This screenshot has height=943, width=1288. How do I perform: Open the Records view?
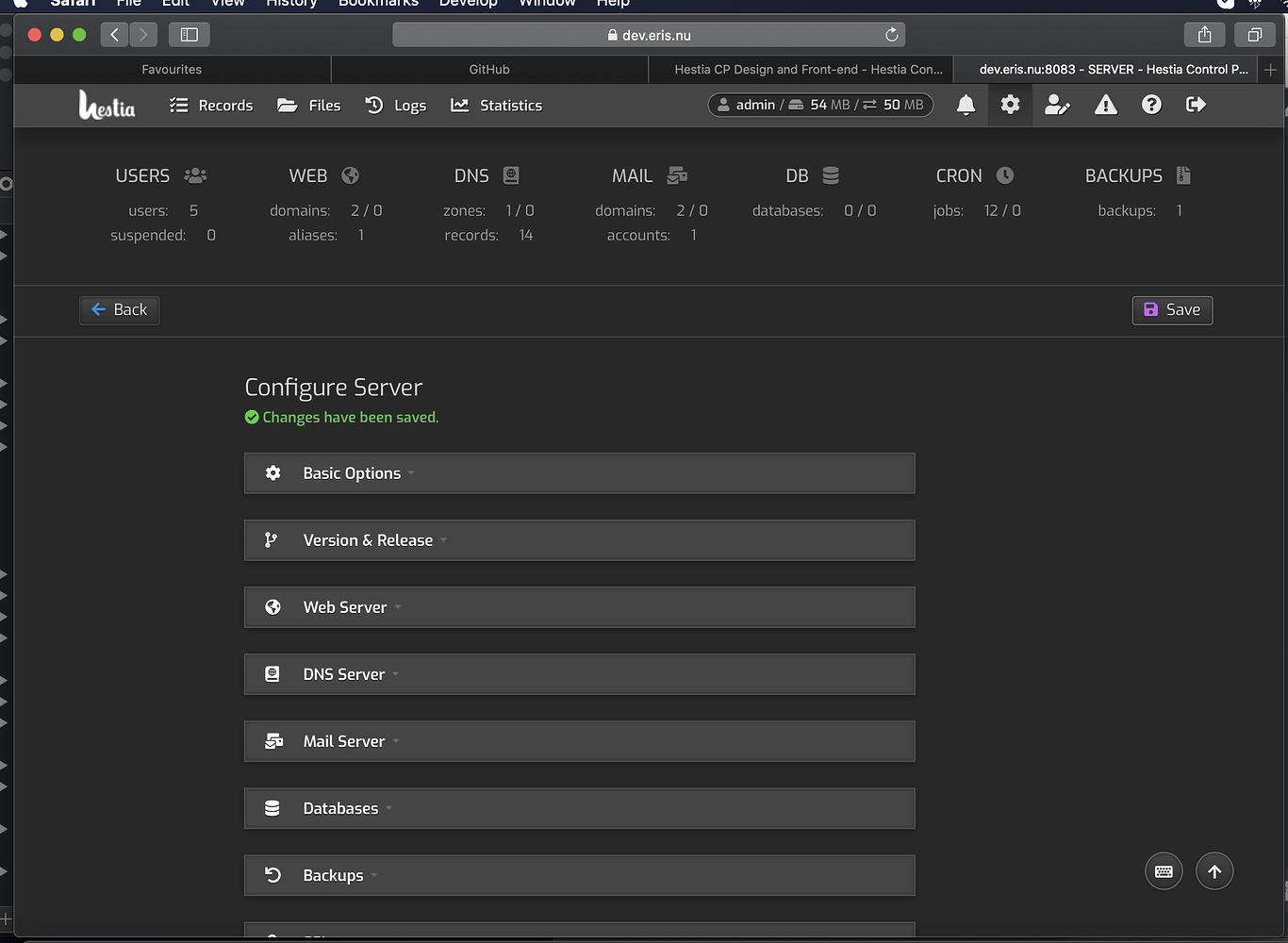pos(210,105)
